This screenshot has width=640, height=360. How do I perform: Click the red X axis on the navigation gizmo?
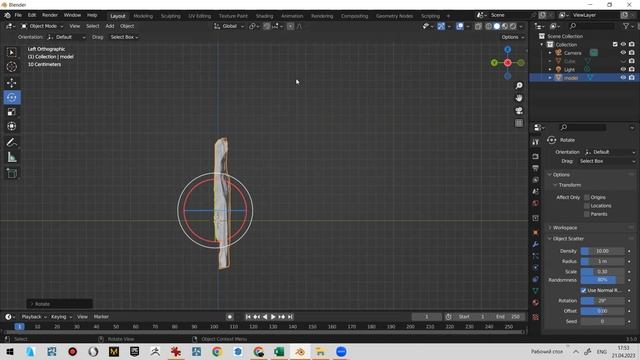pyautogui.click(x=507, y=62)
